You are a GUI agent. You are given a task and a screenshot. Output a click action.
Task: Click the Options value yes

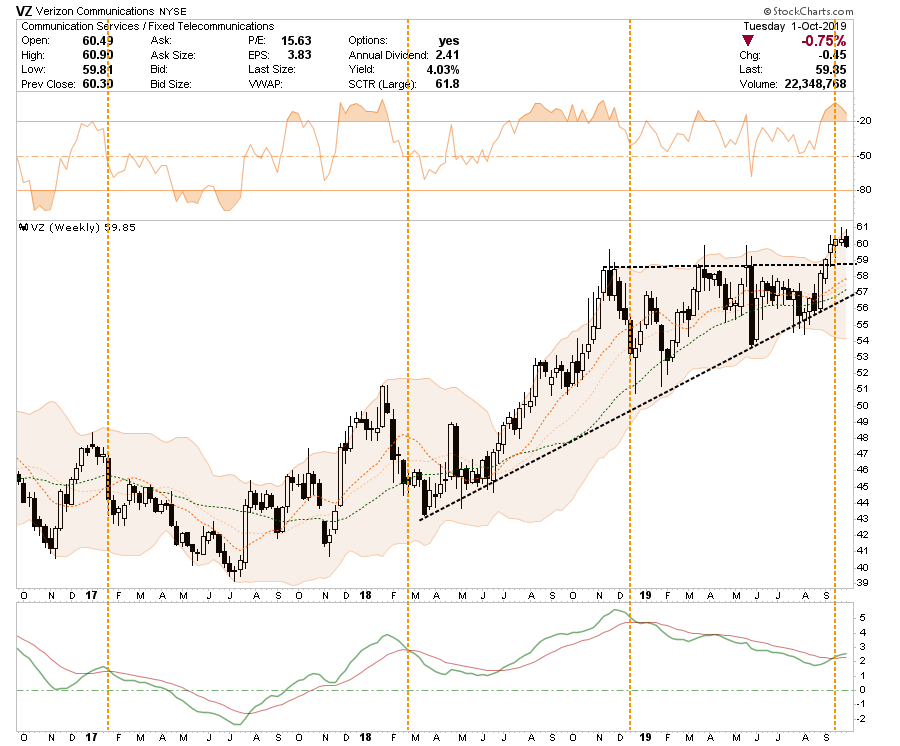[x=449, y=41]
